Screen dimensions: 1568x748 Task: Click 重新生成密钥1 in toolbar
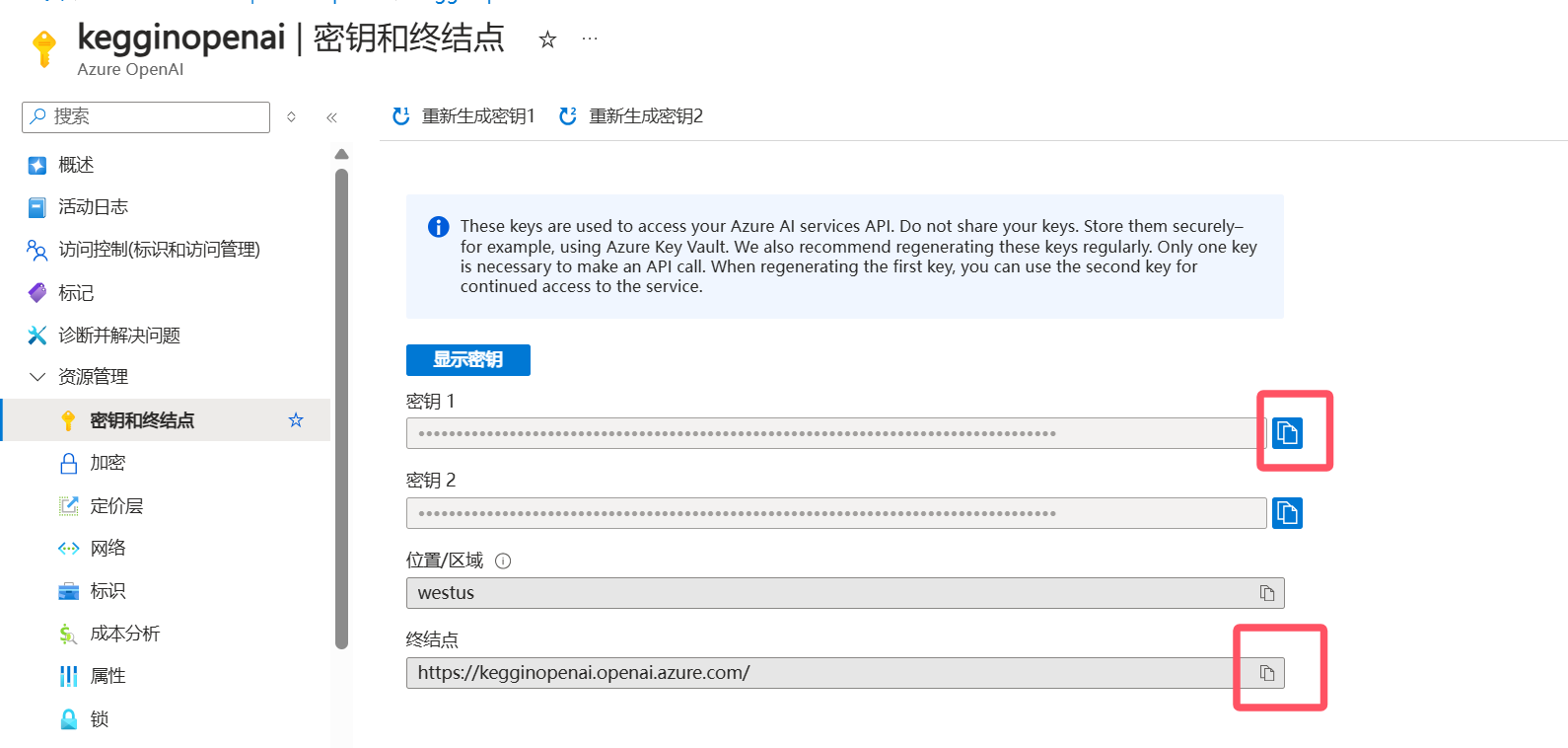click(463, 116)
